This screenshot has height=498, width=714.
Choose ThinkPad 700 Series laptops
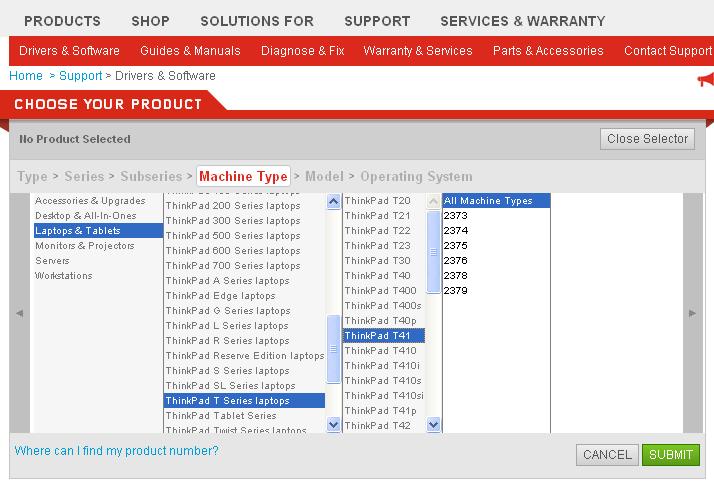coord(245,266)
